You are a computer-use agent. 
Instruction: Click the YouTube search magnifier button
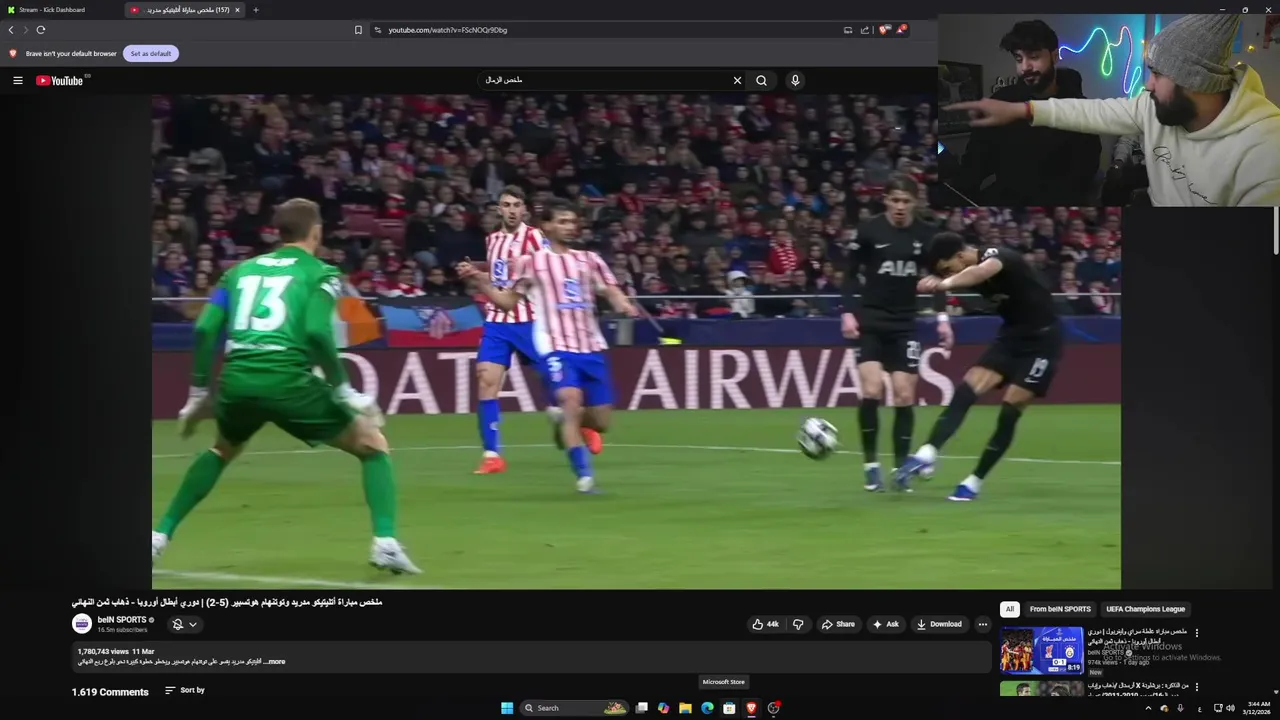pos(761,80)
